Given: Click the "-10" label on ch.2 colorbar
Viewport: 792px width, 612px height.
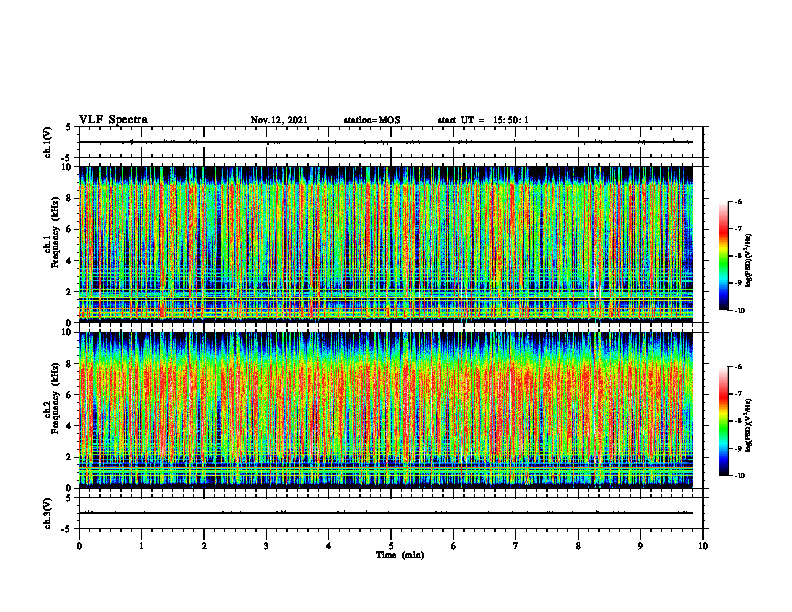Looking at the screenshot, I should 739,475.
